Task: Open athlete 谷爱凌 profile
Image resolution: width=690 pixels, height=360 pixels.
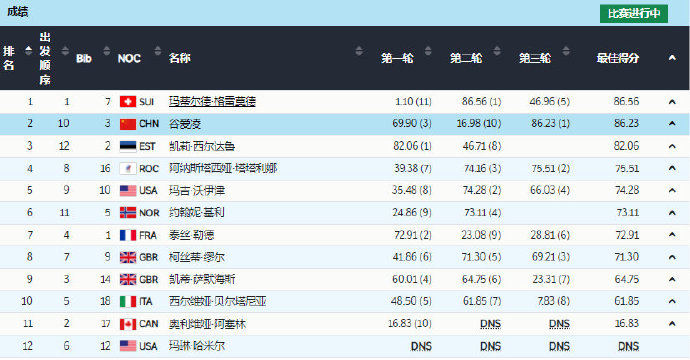Action: click(x=185, y=124)
